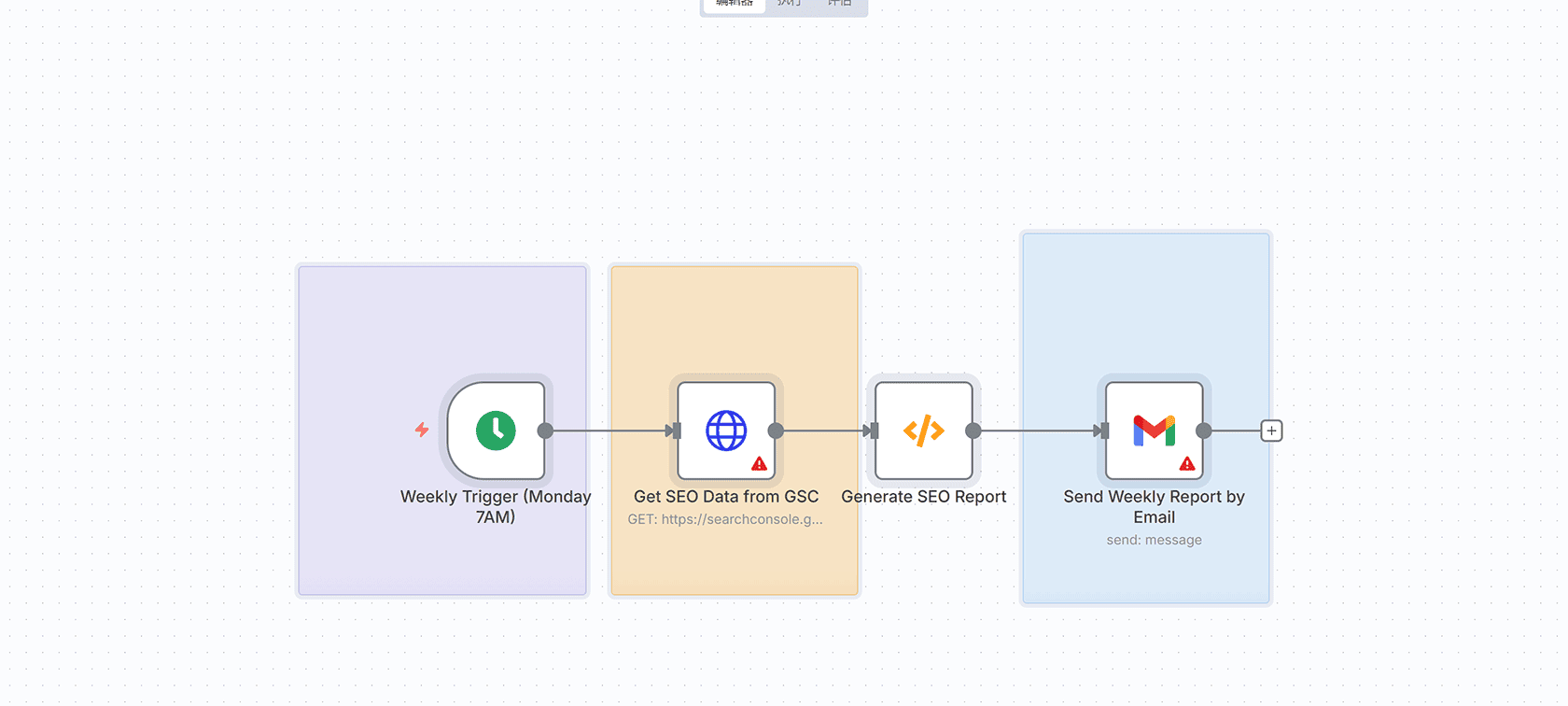Switch to the 执行 (Executions) tab

[x=789, y=4]
